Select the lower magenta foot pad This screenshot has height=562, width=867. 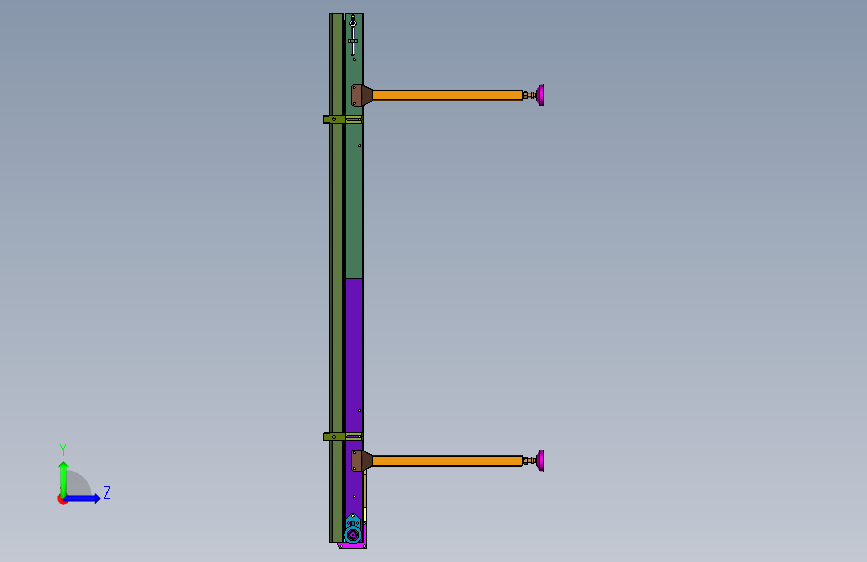coord(540,461)
